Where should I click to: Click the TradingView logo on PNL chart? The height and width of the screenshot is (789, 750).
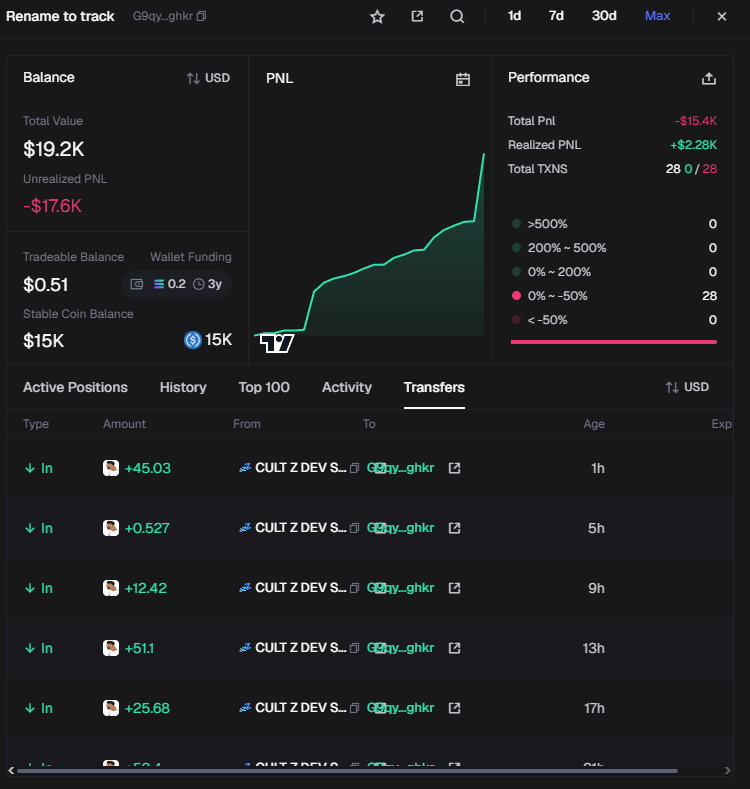click(x=276, y=344)
